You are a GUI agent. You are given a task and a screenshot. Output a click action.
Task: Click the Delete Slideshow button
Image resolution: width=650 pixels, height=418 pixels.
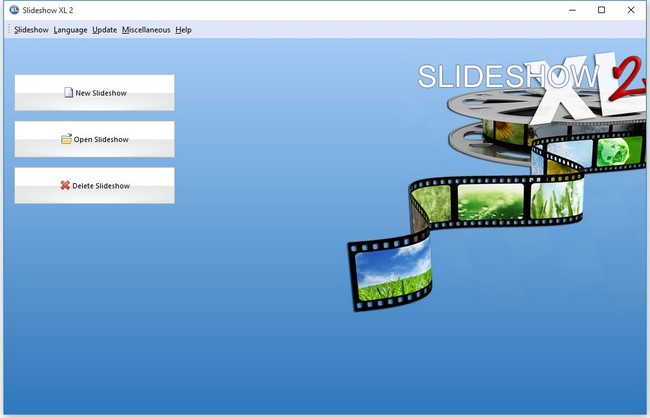click(x=95, y=186)
